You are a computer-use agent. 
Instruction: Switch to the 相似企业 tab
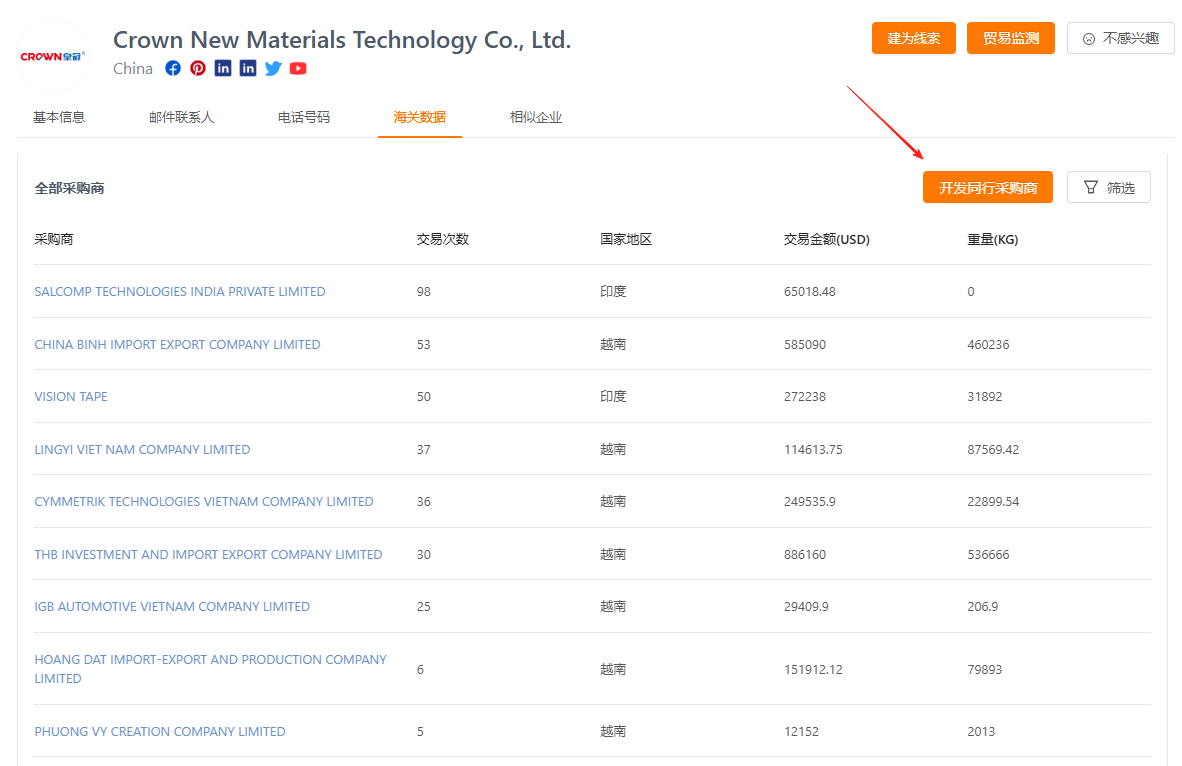point(536,117)
